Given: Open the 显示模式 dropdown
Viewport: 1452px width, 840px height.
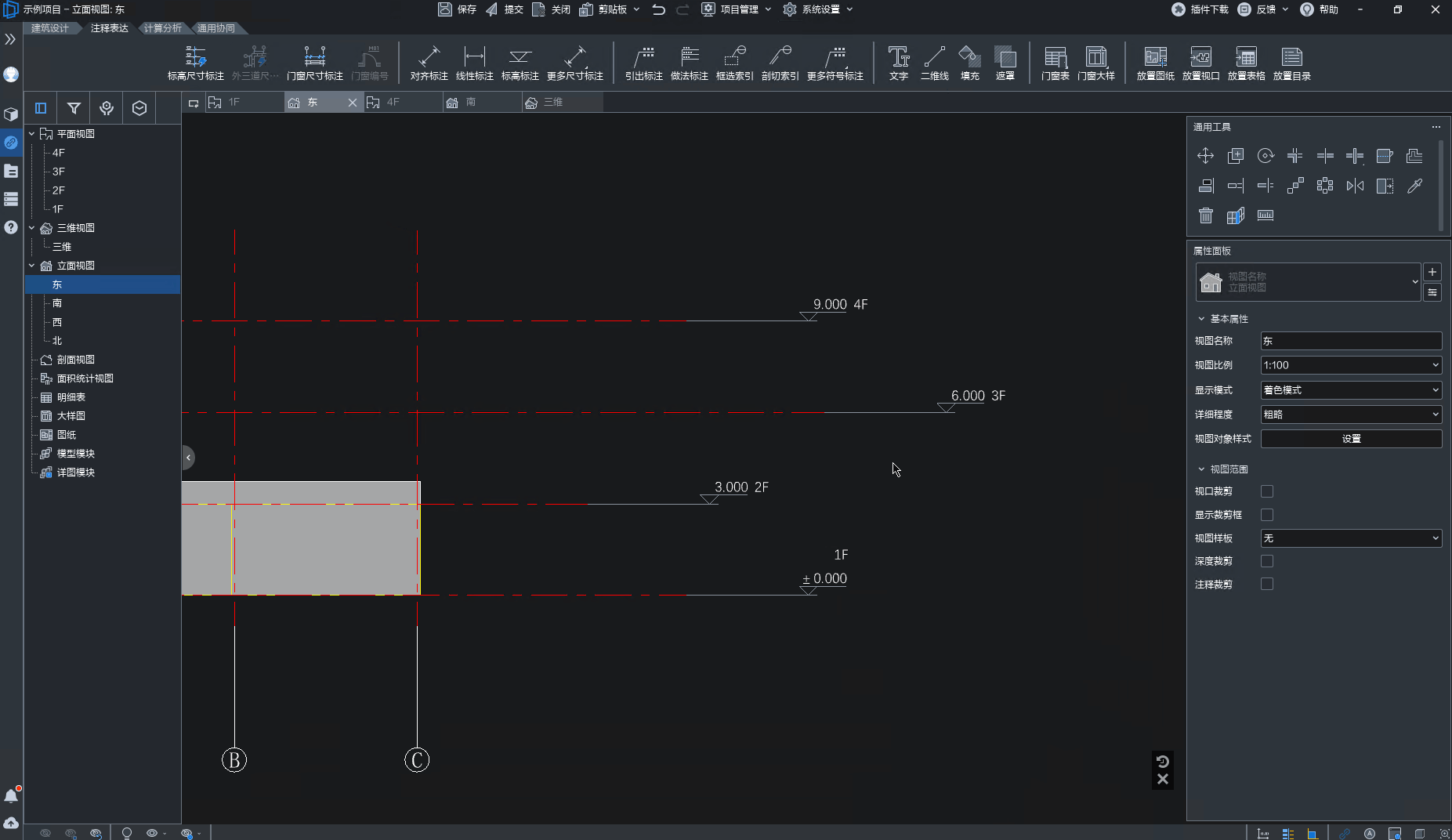Looking at the screenshot, I should point(1351,390).
